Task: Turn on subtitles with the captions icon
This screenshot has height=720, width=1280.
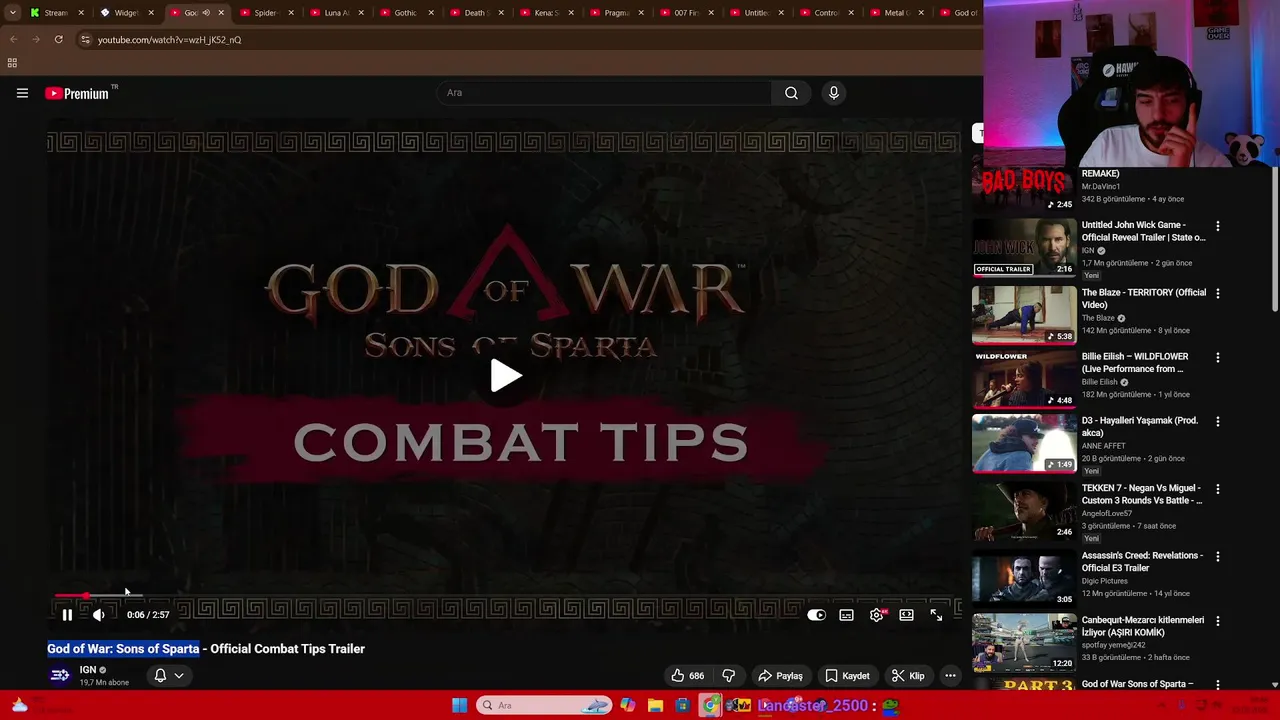Action: pos(846,615)
